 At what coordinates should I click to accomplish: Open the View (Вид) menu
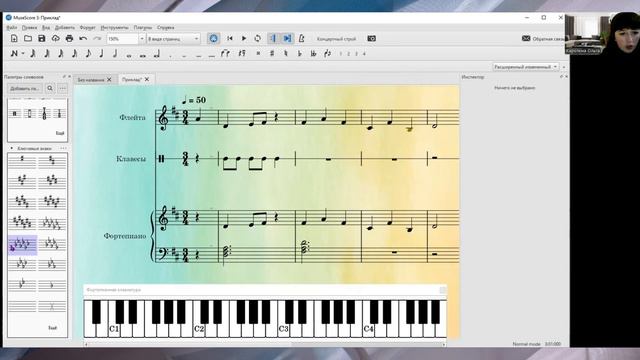tap(46, 28)
